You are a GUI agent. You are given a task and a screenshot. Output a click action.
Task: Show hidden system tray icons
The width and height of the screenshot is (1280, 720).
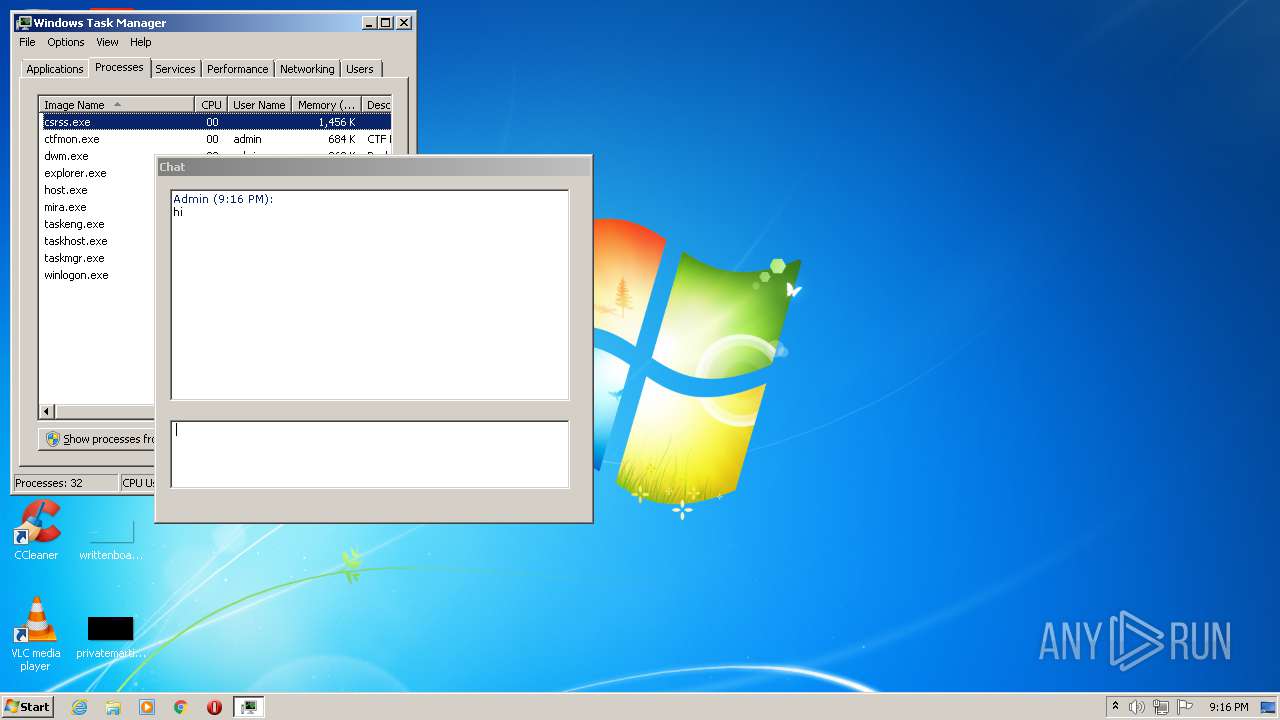click(1115, 707)
